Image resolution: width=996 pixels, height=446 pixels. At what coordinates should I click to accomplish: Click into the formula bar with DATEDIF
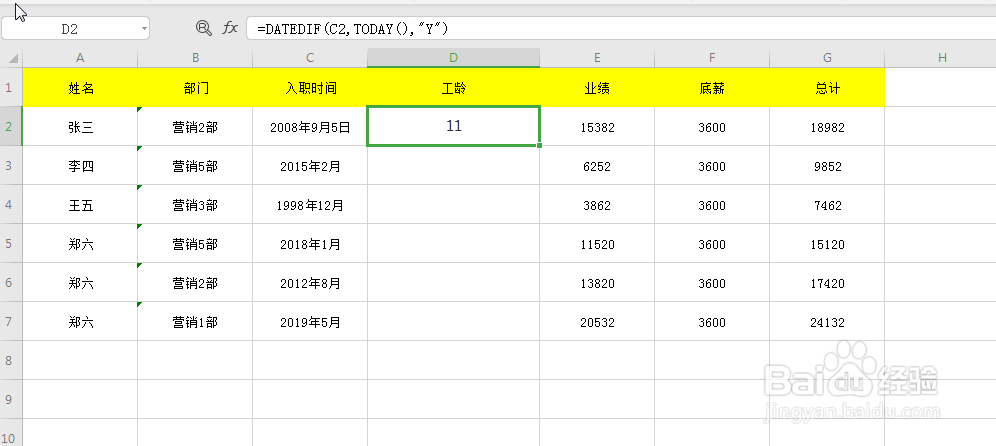(600, 29)
